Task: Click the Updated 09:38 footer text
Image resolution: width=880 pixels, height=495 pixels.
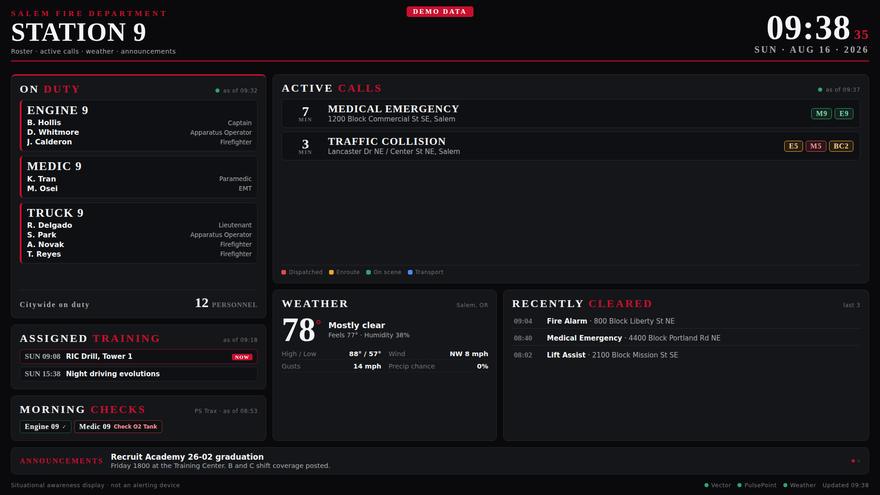Action: pyautogui.click(x=845, y=485)
